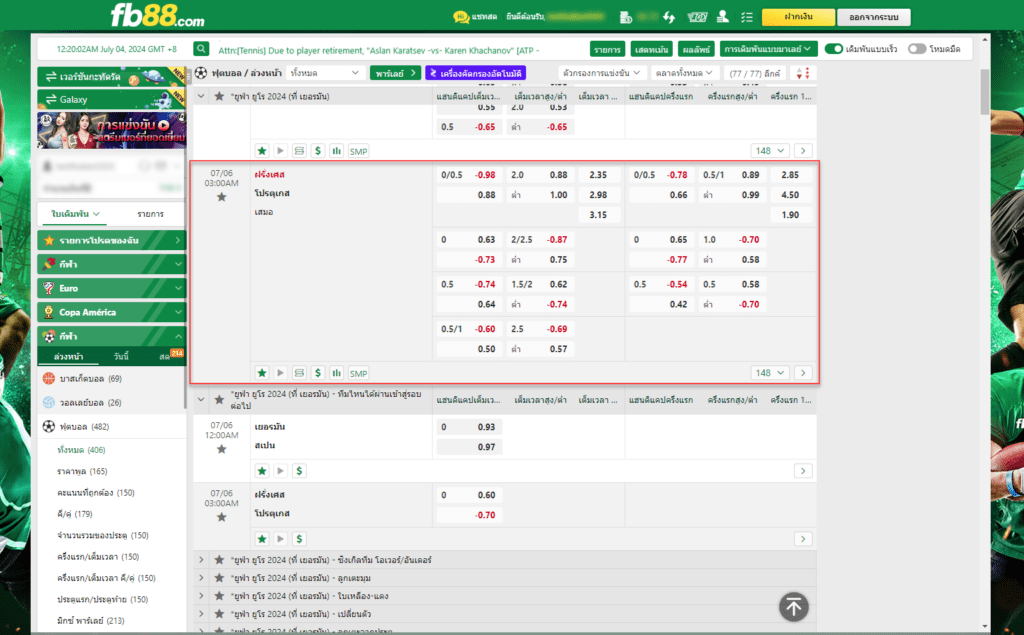Click the เสตทเม้น statement button
The width and height of the screenshot is (1024, 635).
pos(651,49)
